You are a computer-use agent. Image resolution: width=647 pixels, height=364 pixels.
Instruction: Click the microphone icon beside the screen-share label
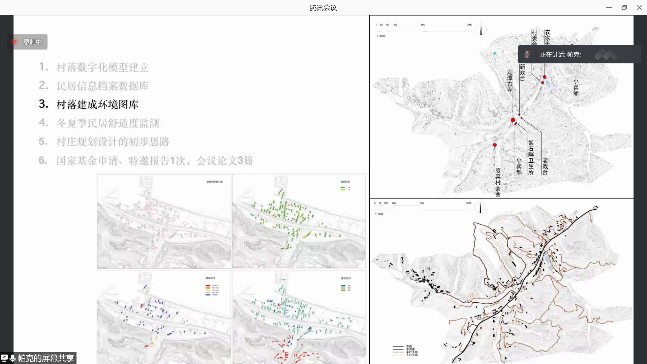point(13,358)
